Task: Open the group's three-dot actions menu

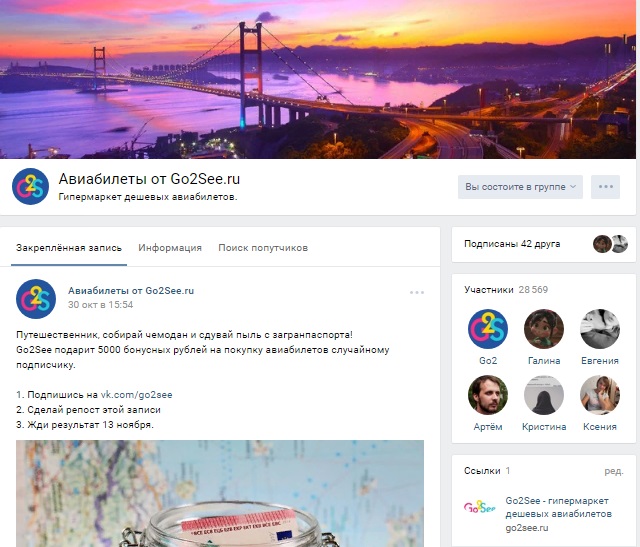Action: pyautogui.click(x=605, y=187)
